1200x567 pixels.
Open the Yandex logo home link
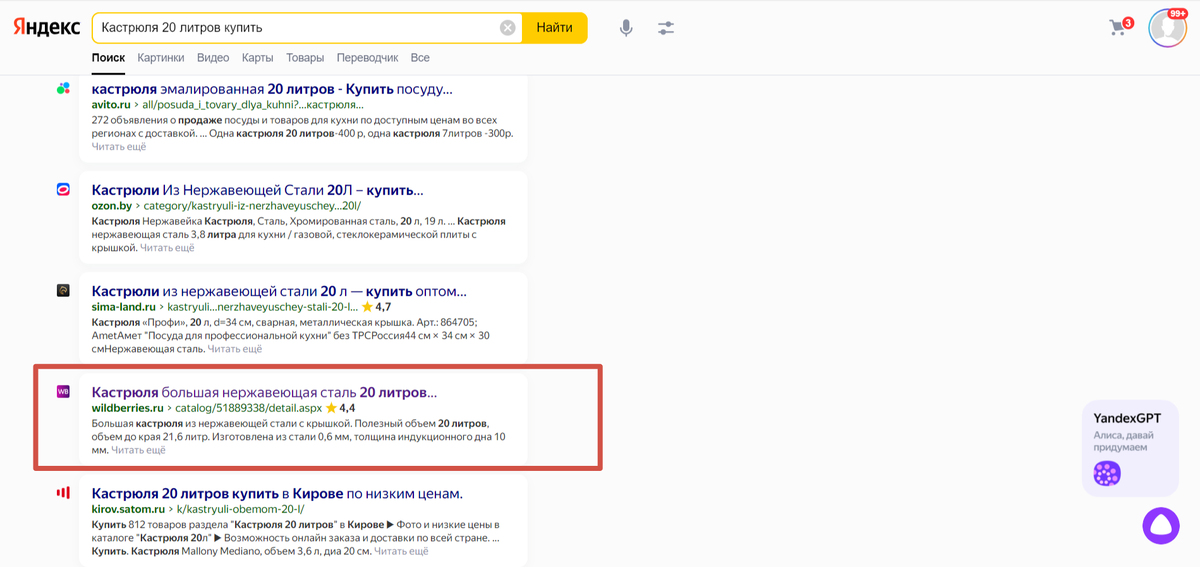pos(47,28)
